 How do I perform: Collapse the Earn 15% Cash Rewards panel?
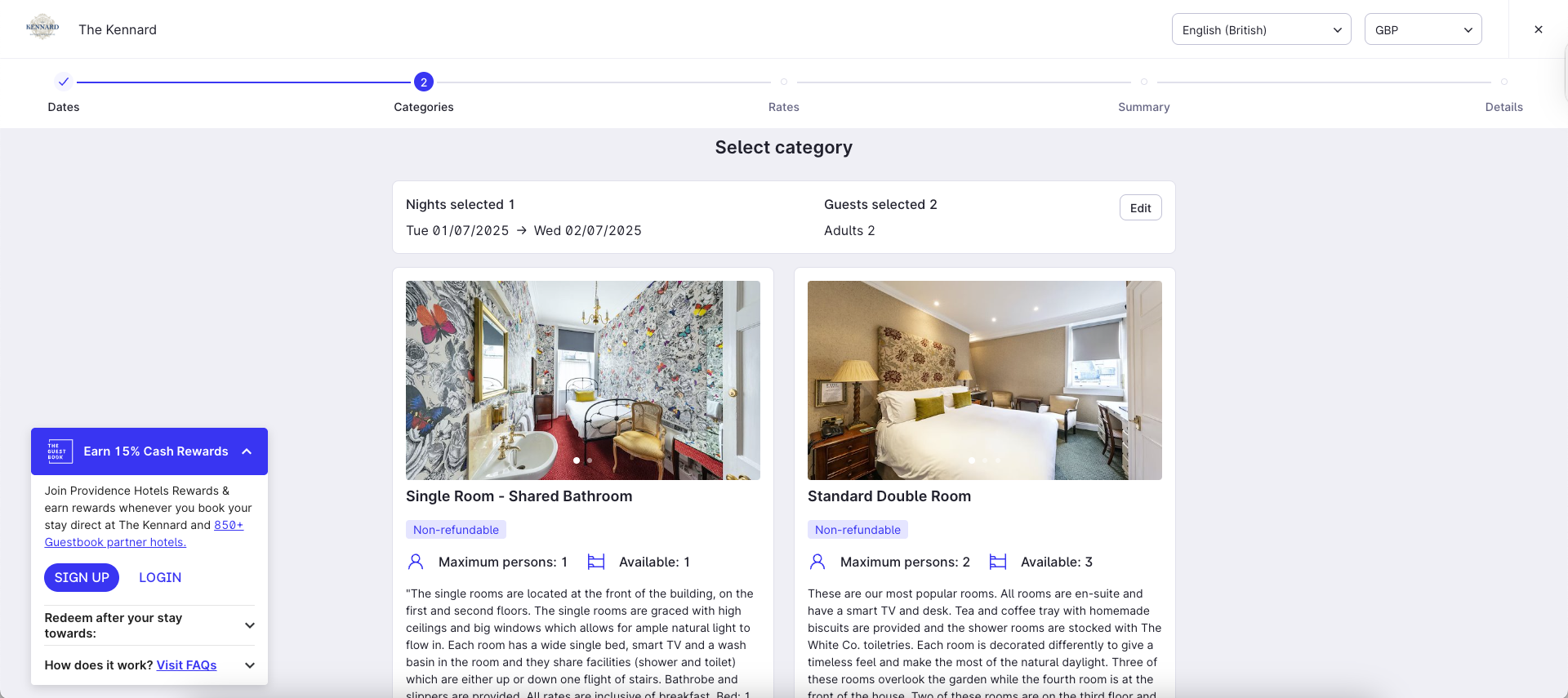click(247, 451)
